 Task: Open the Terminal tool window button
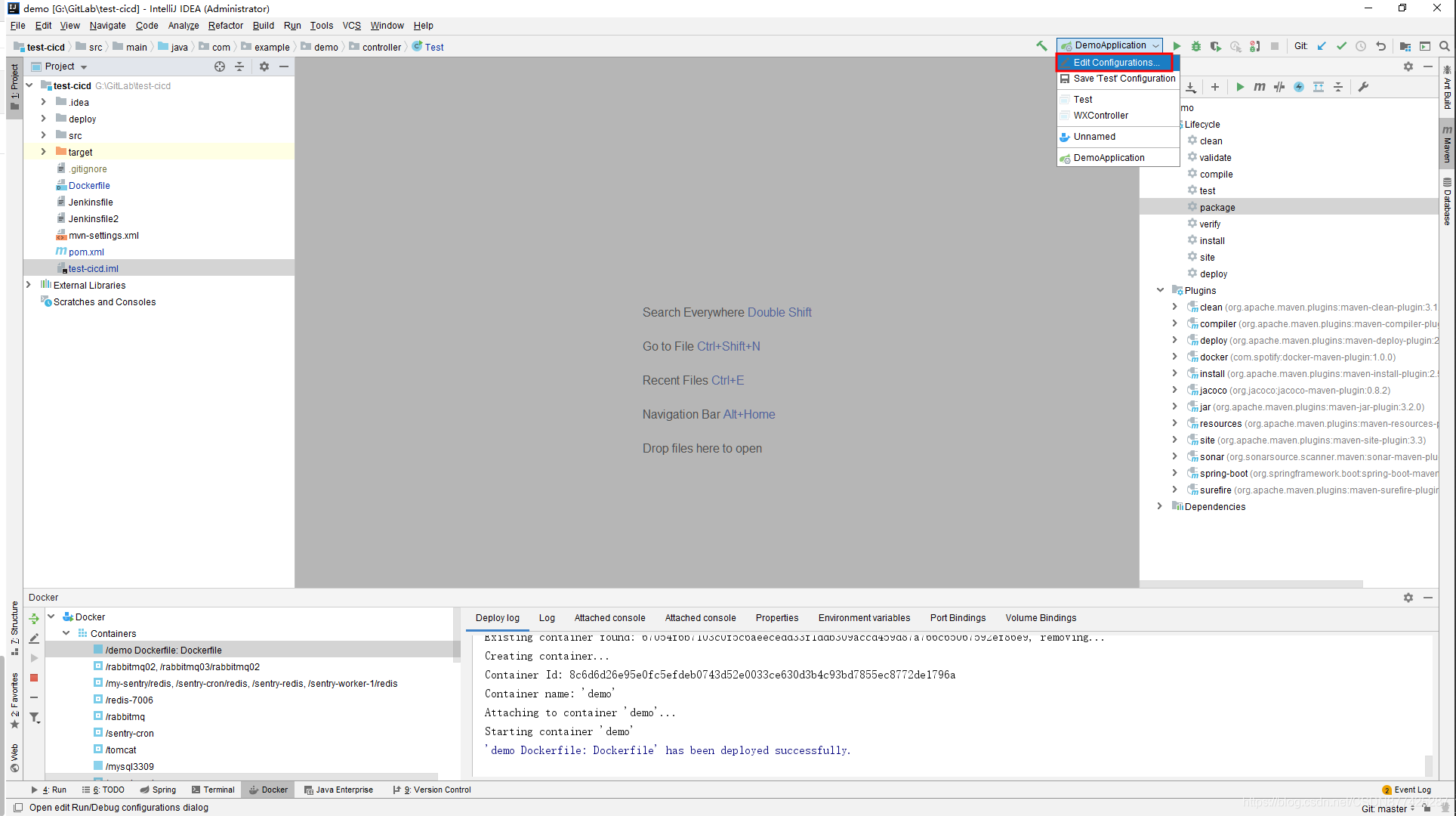pyautogui.click(x=213, y=790)
